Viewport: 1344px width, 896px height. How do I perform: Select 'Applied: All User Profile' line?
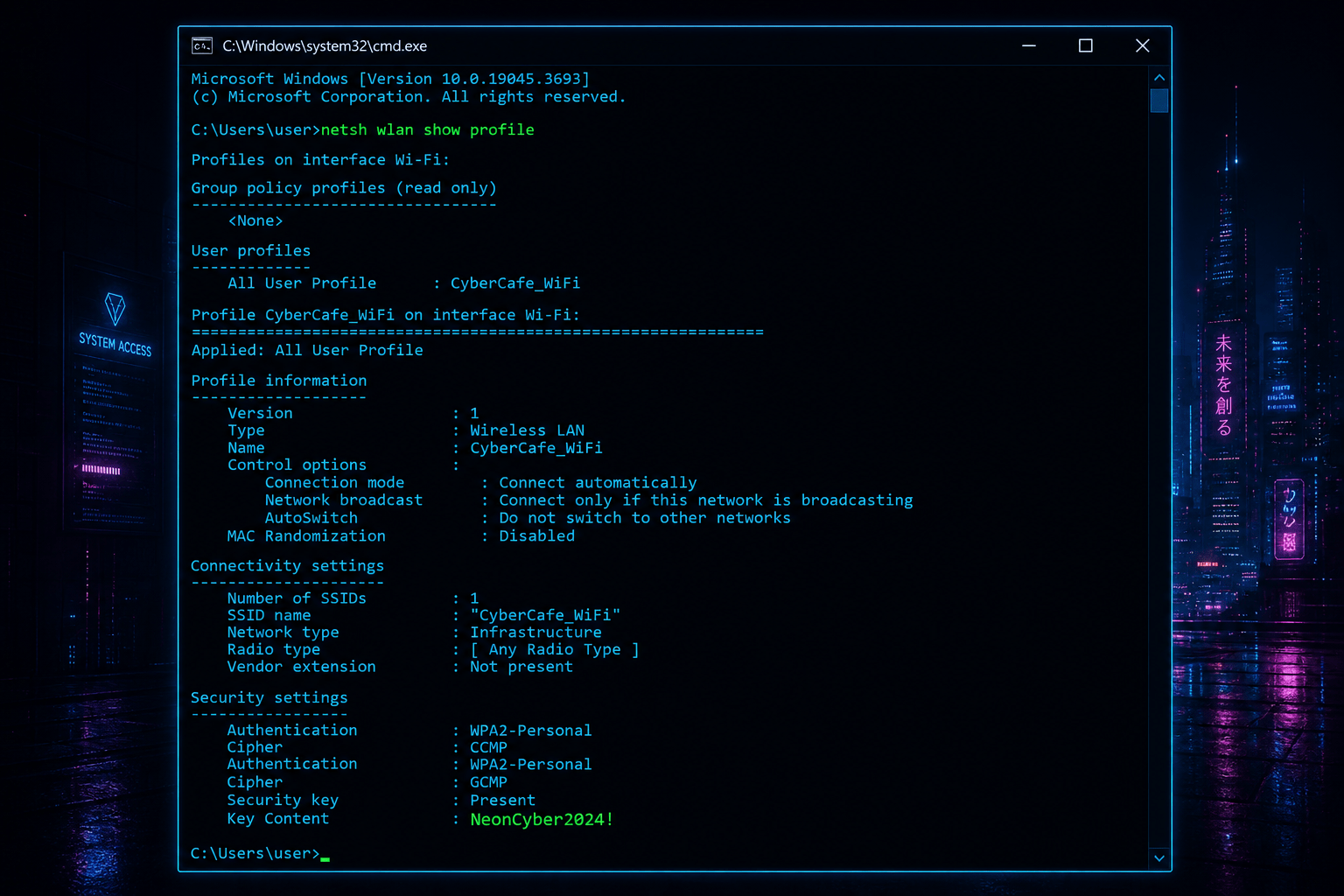(307, 350)
